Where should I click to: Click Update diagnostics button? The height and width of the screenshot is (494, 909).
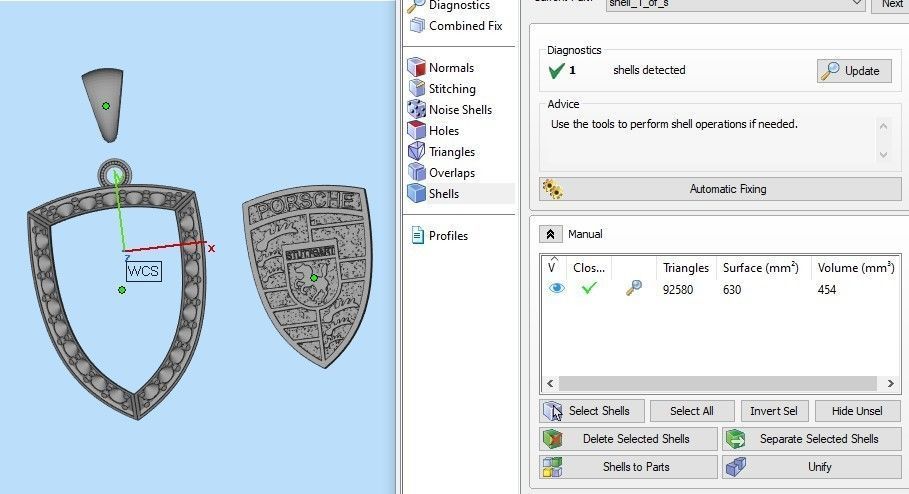[x=854, y=71]
